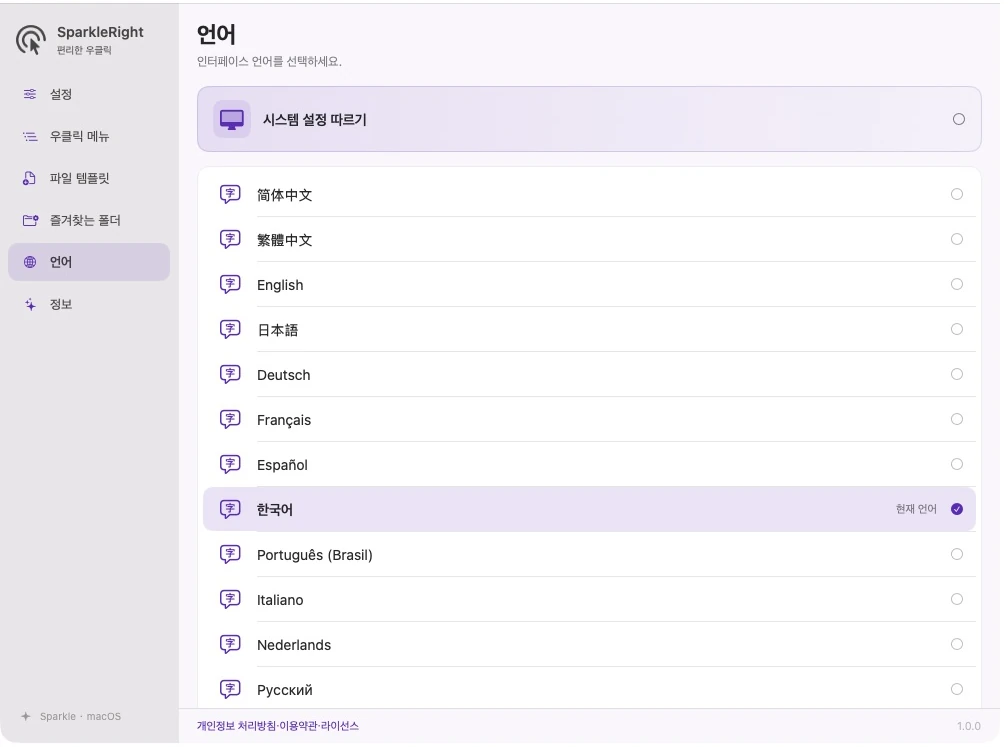Click the English language name
Viewport: 1008px width, 747px height.
click(280, 285)
